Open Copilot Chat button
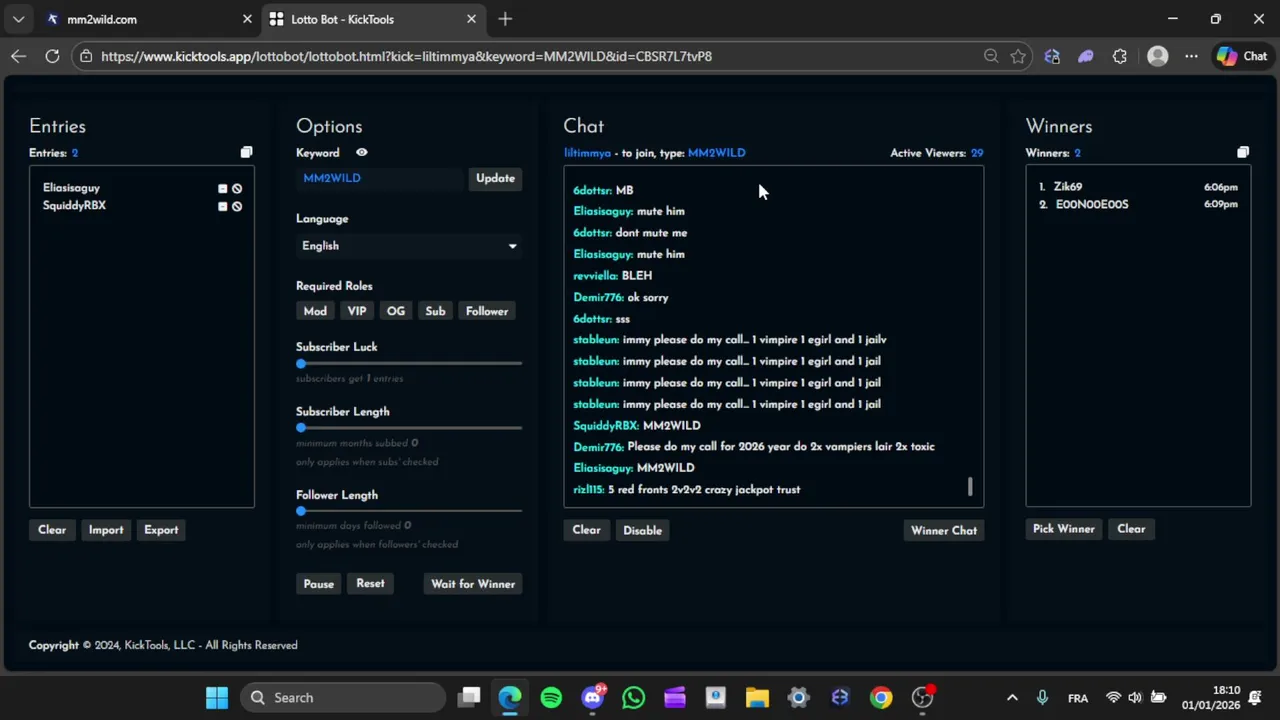 pos(1241,56)
